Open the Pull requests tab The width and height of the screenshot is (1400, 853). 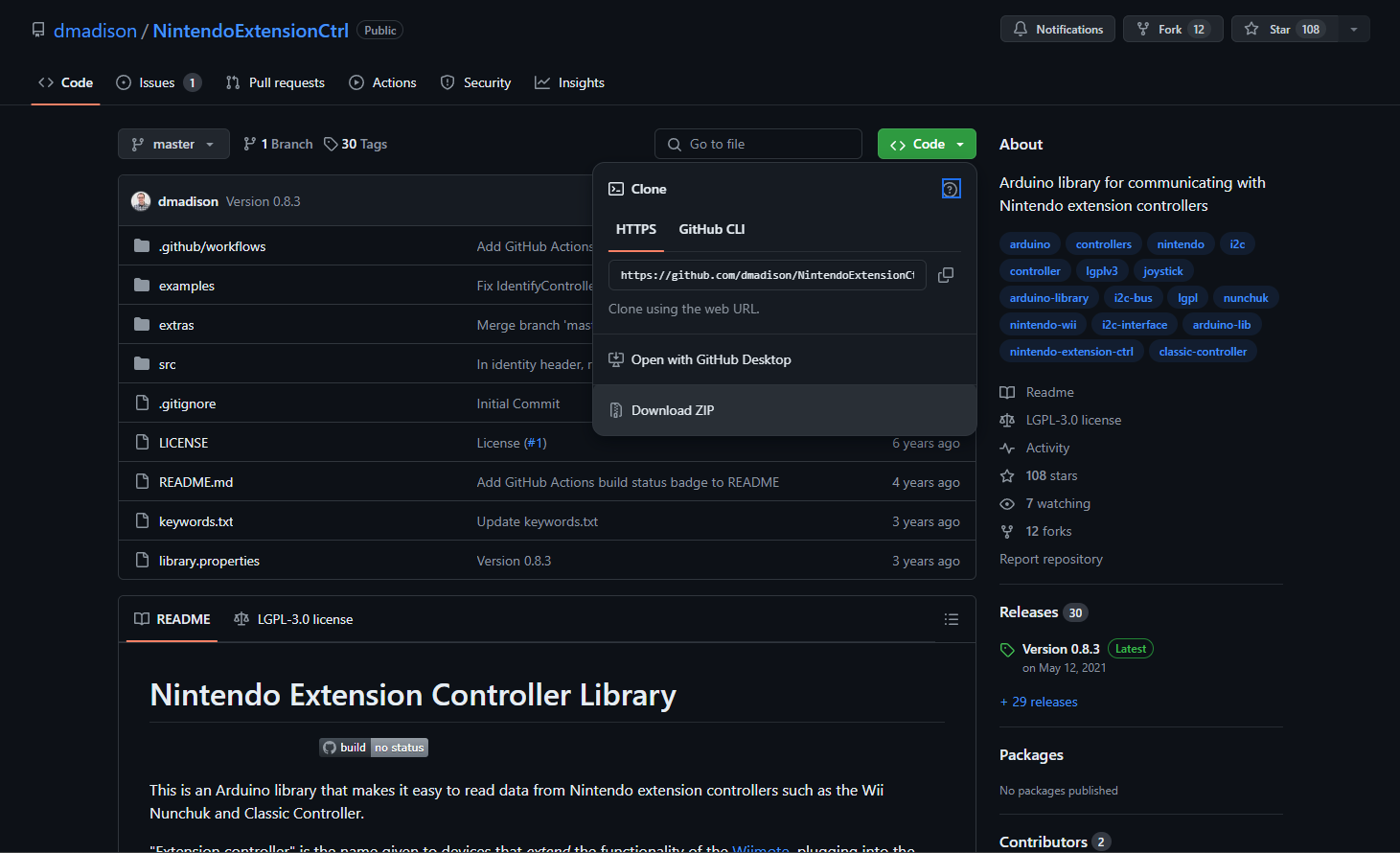tap(275, 82)
